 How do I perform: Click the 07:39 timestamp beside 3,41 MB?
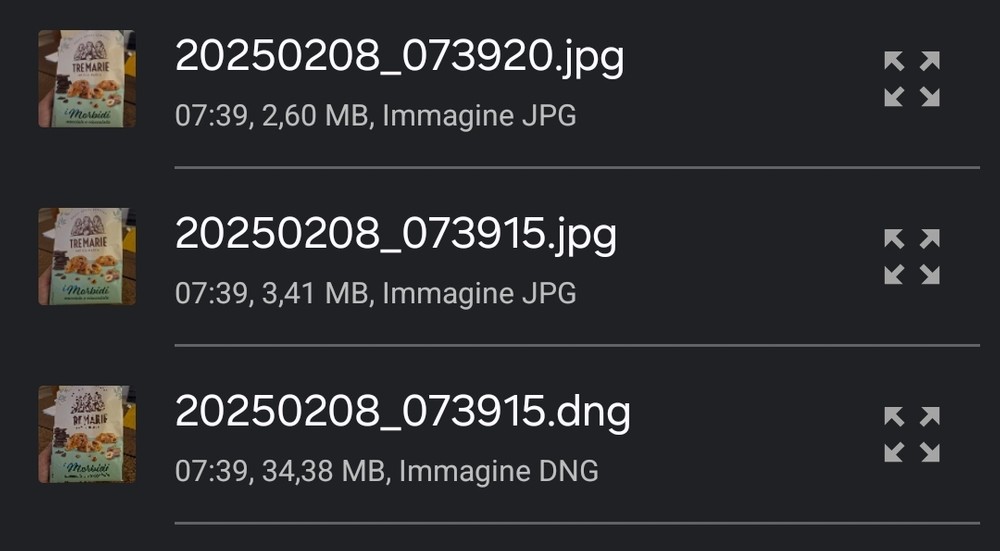point(212,294)
